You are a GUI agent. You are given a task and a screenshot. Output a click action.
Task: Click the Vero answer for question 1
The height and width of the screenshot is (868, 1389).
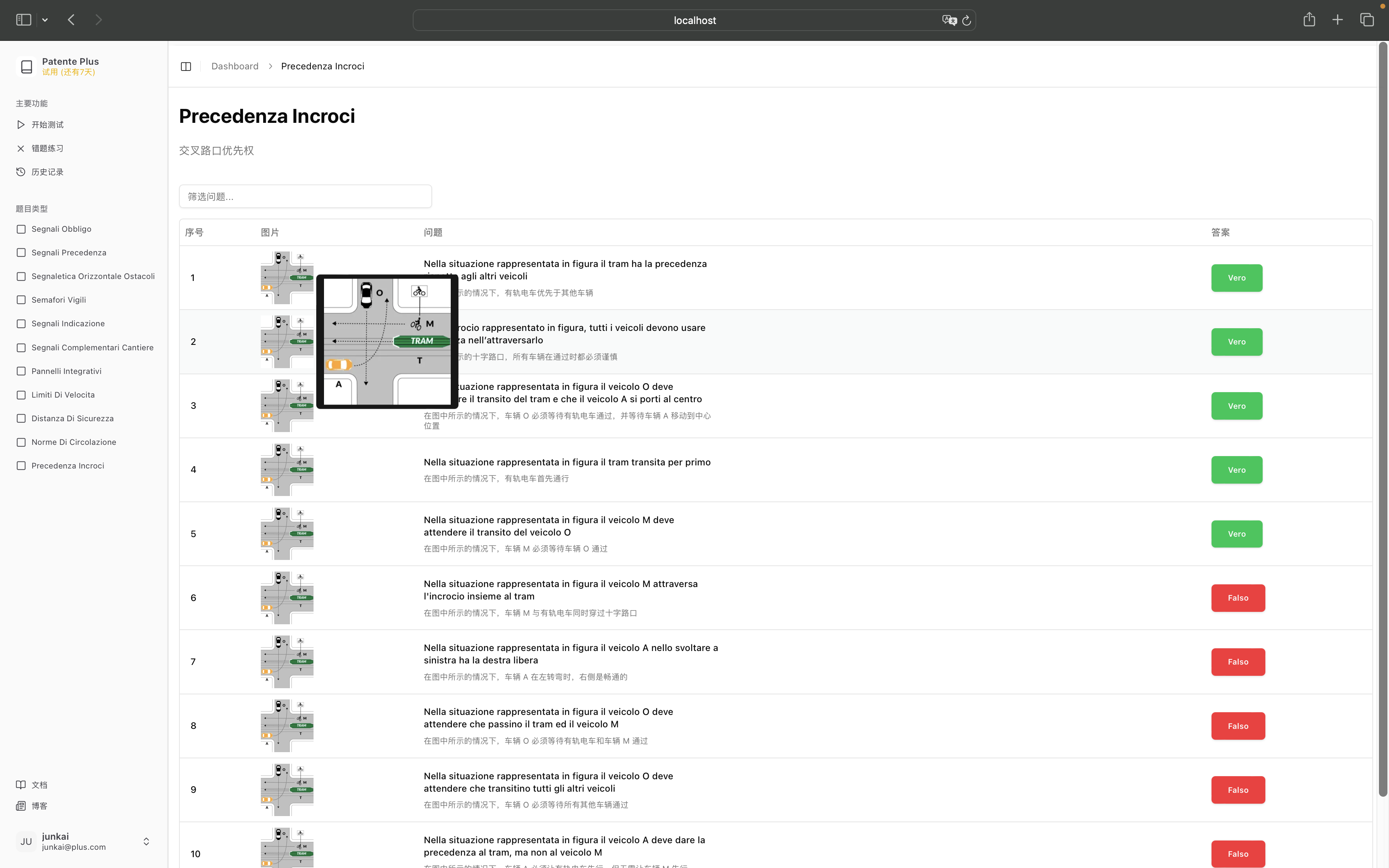1236,277
